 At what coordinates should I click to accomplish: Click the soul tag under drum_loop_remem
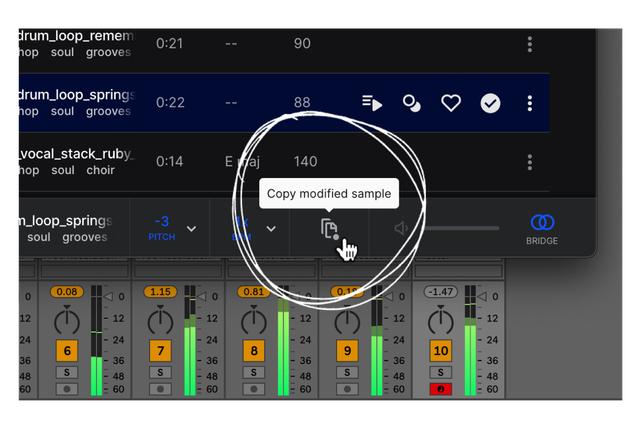point(62,52)
